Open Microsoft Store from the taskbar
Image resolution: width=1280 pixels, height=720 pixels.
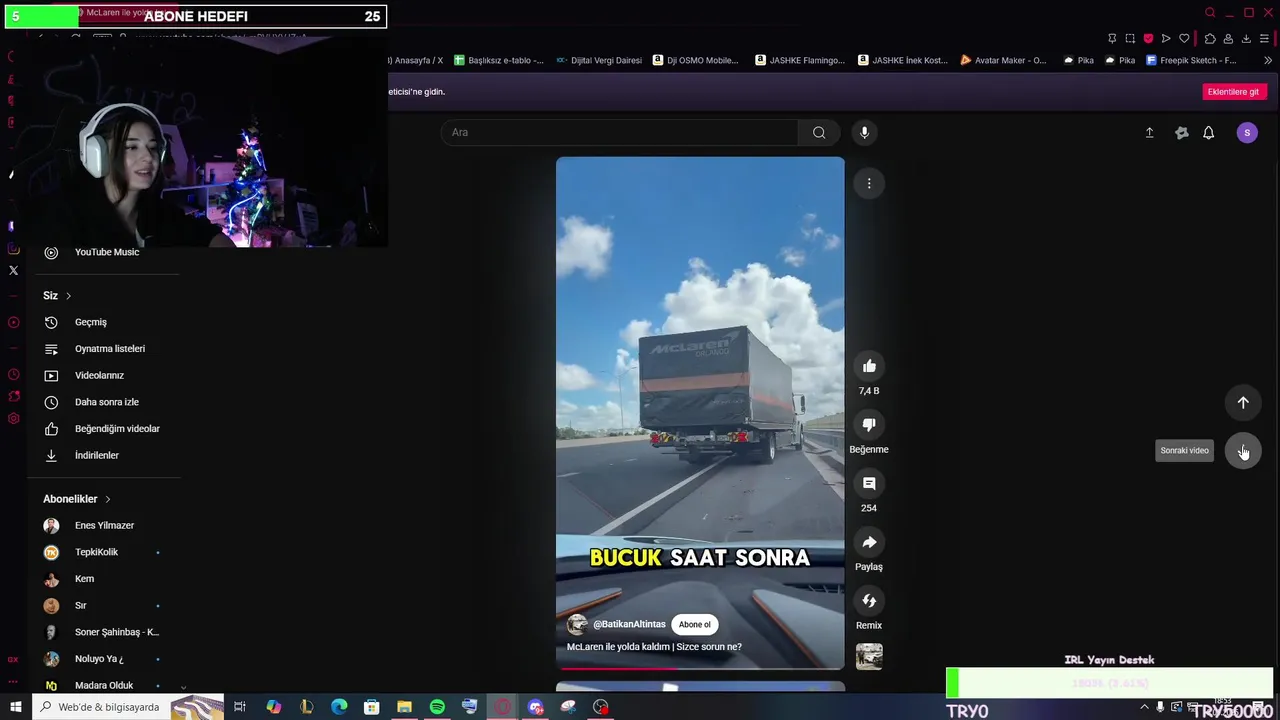point(371,707)
